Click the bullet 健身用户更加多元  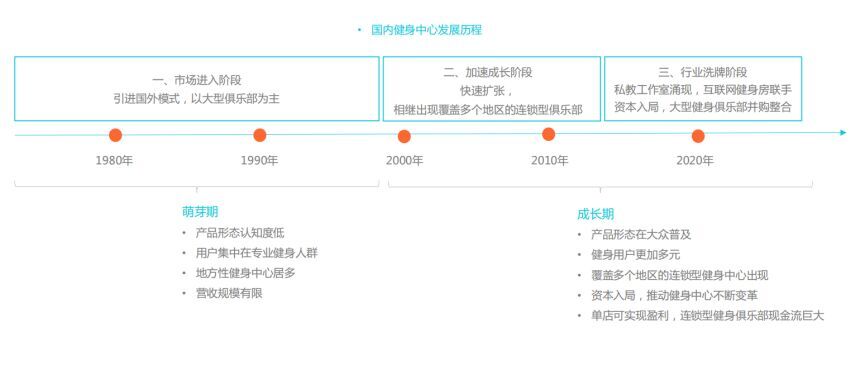click(636, 255)
